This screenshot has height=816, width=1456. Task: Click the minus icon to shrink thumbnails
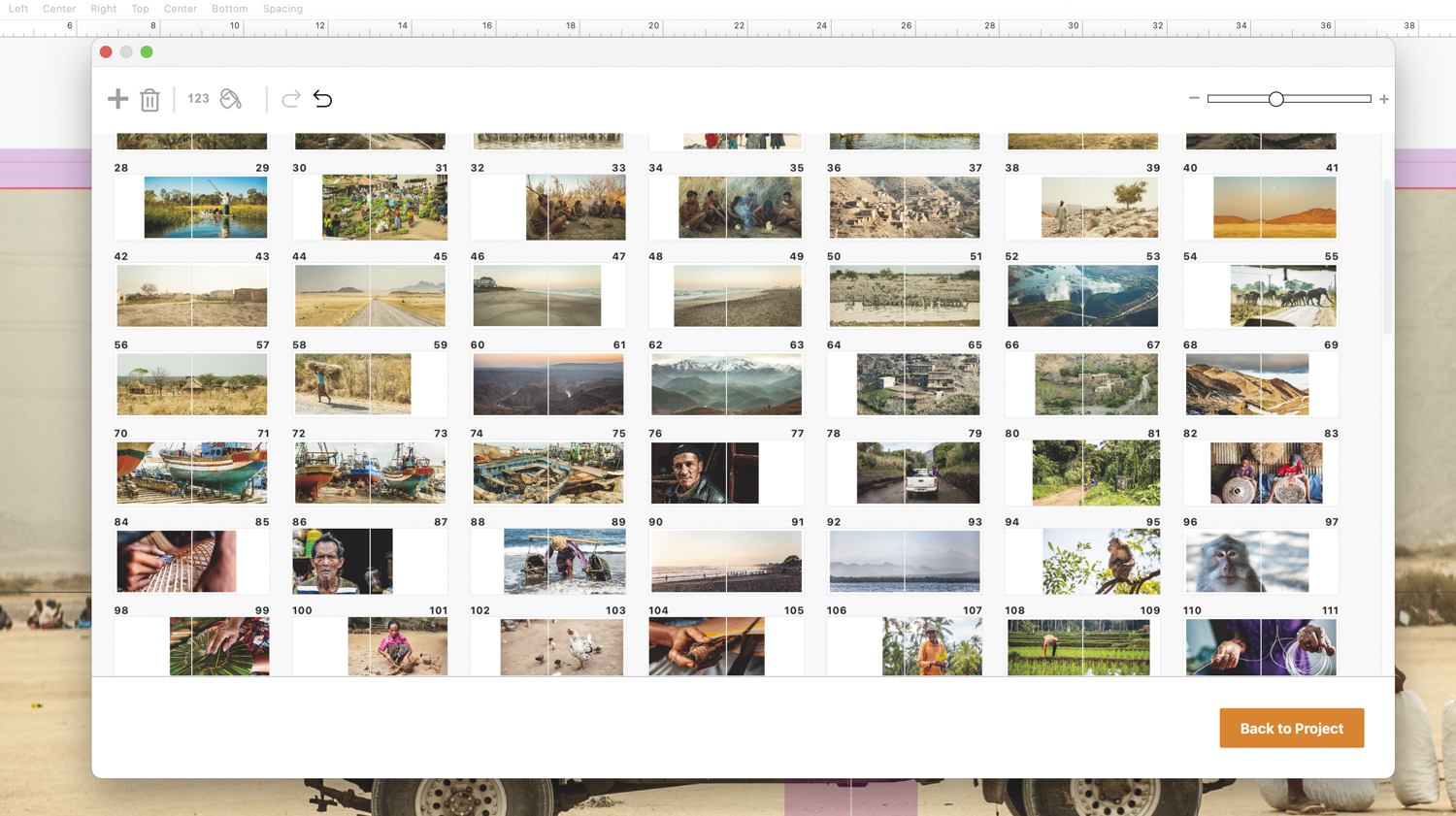click(1194, 99)
